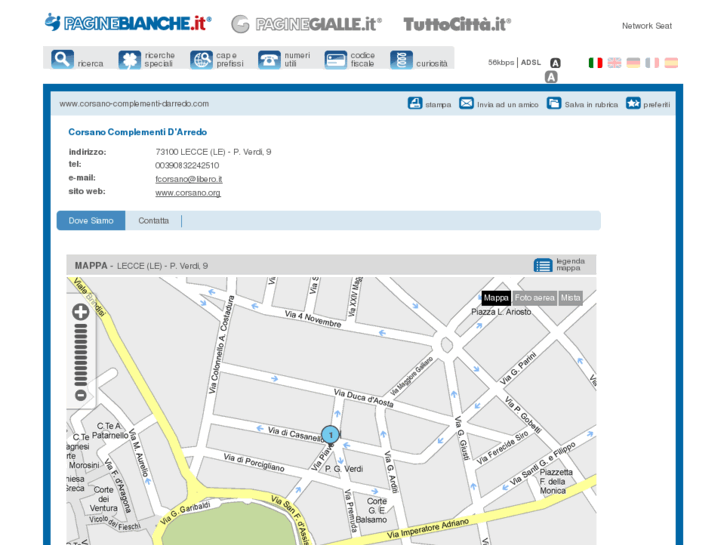The height and width of the screenshot is (545, 727).
Task: Click the Via Imperatore Adriano street label
Action: tap(427, 529)
